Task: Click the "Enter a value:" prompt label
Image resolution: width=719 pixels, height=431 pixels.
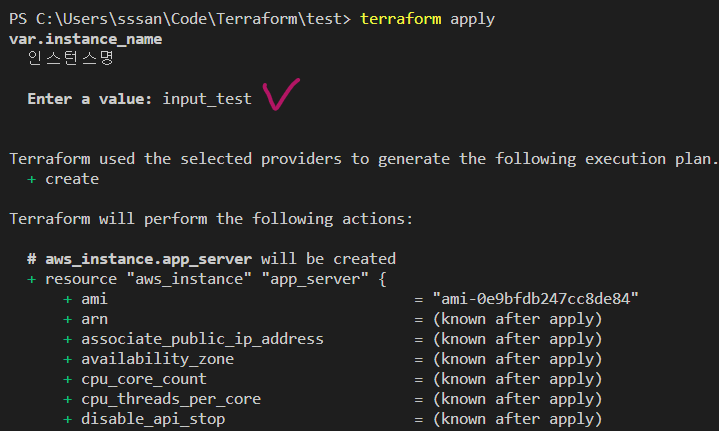Action: coord(90,99)
